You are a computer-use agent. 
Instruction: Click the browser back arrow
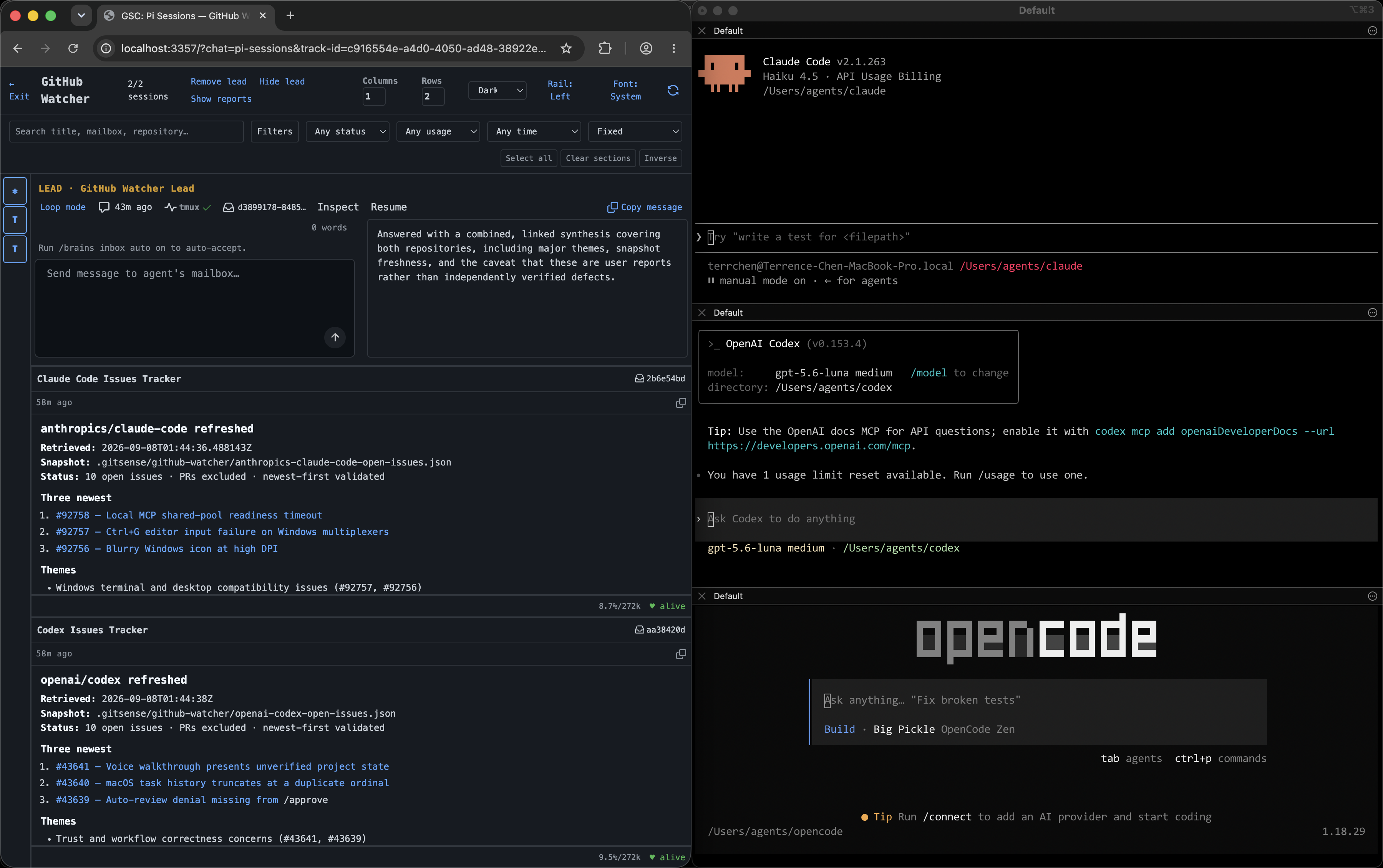(18, 48)
